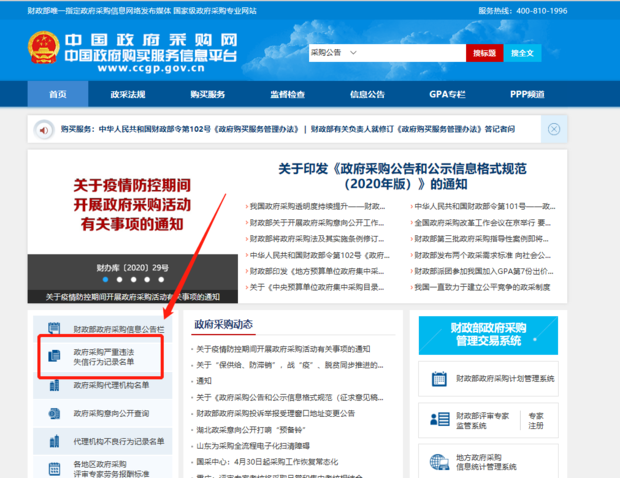Click the 财政部政府采购计划管理系统 calendar icon
Screen dimensions: 620x478
pyautogui.click(x=439, y=379)
